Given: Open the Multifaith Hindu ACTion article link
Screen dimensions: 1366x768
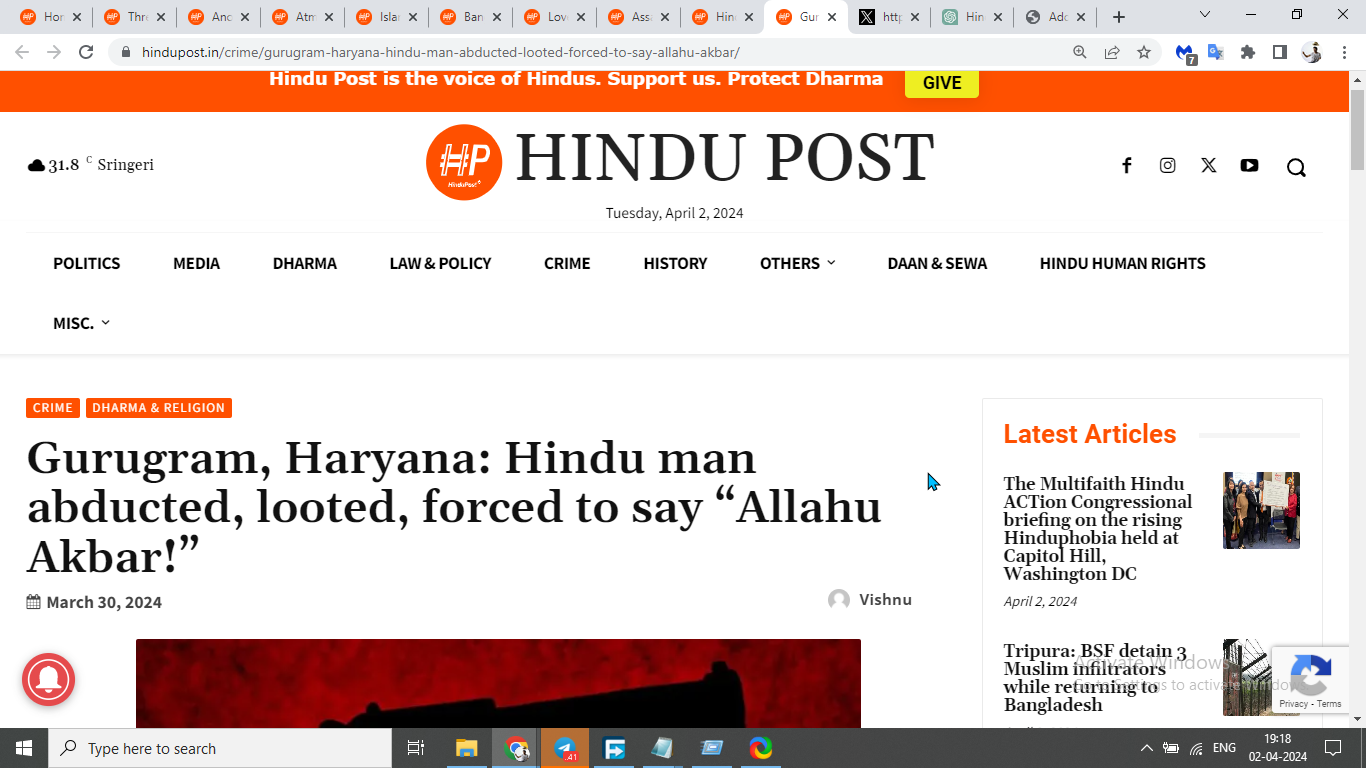Looking at the screenshot, I should click(1098, 528).
